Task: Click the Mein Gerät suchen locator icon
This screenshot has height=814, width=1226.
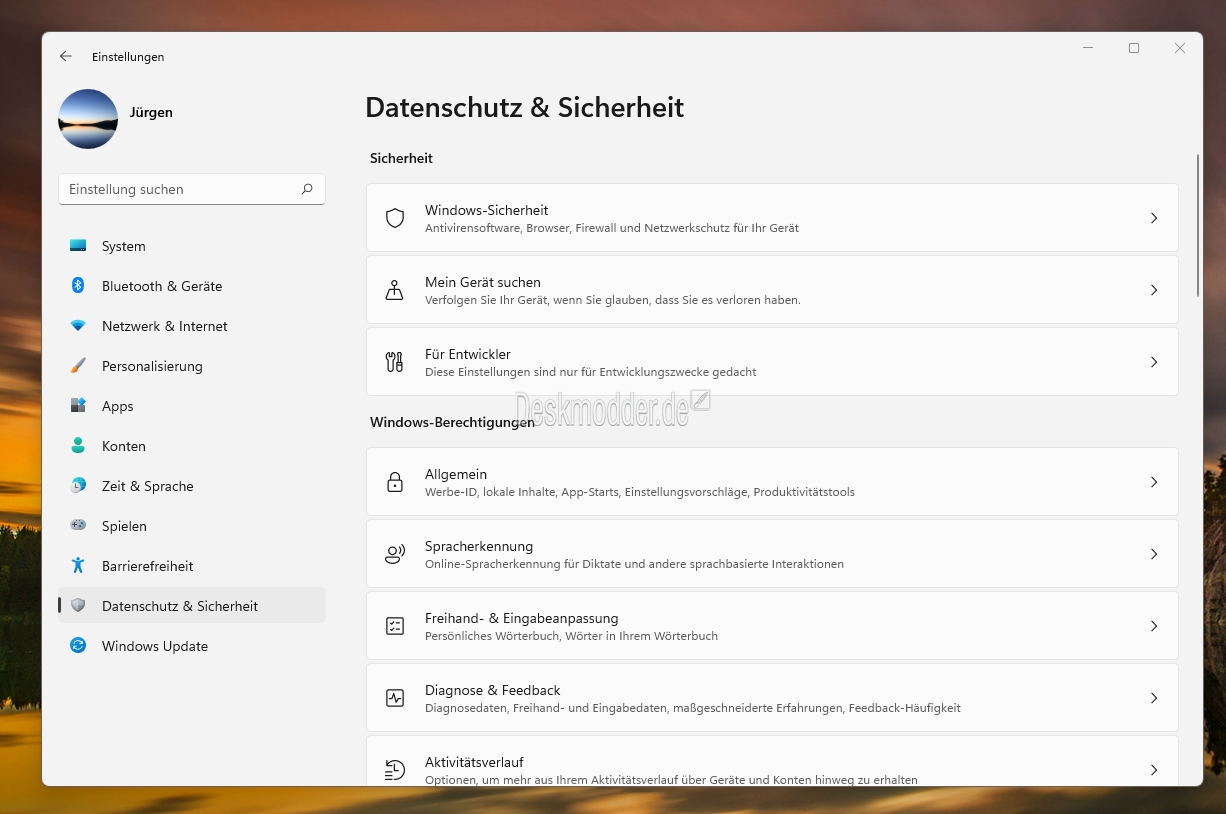Action: pyautogui.click(x=395, y=290)
